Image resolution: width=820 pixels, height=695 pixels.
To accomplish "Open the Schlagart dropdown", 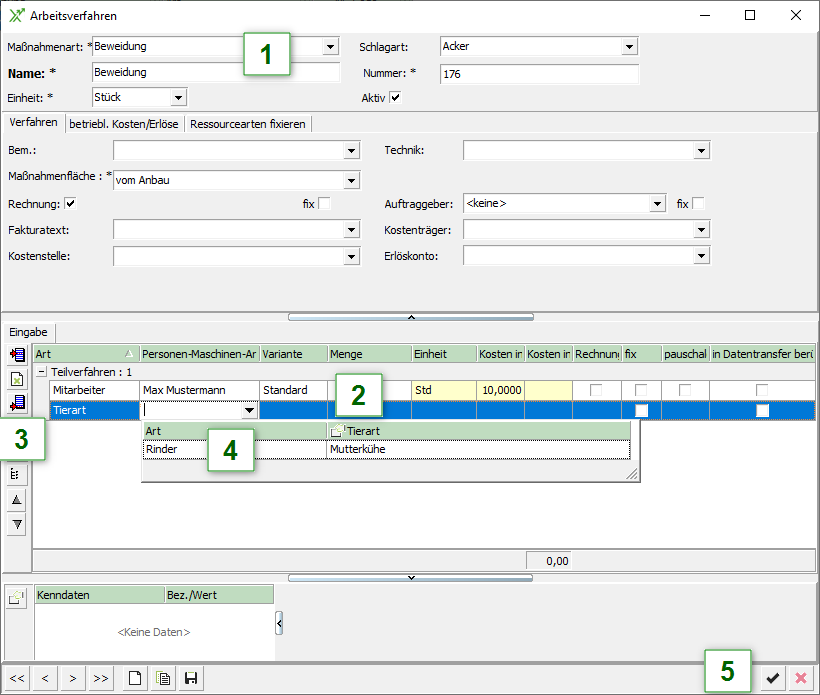I will (x=629, y=46).
